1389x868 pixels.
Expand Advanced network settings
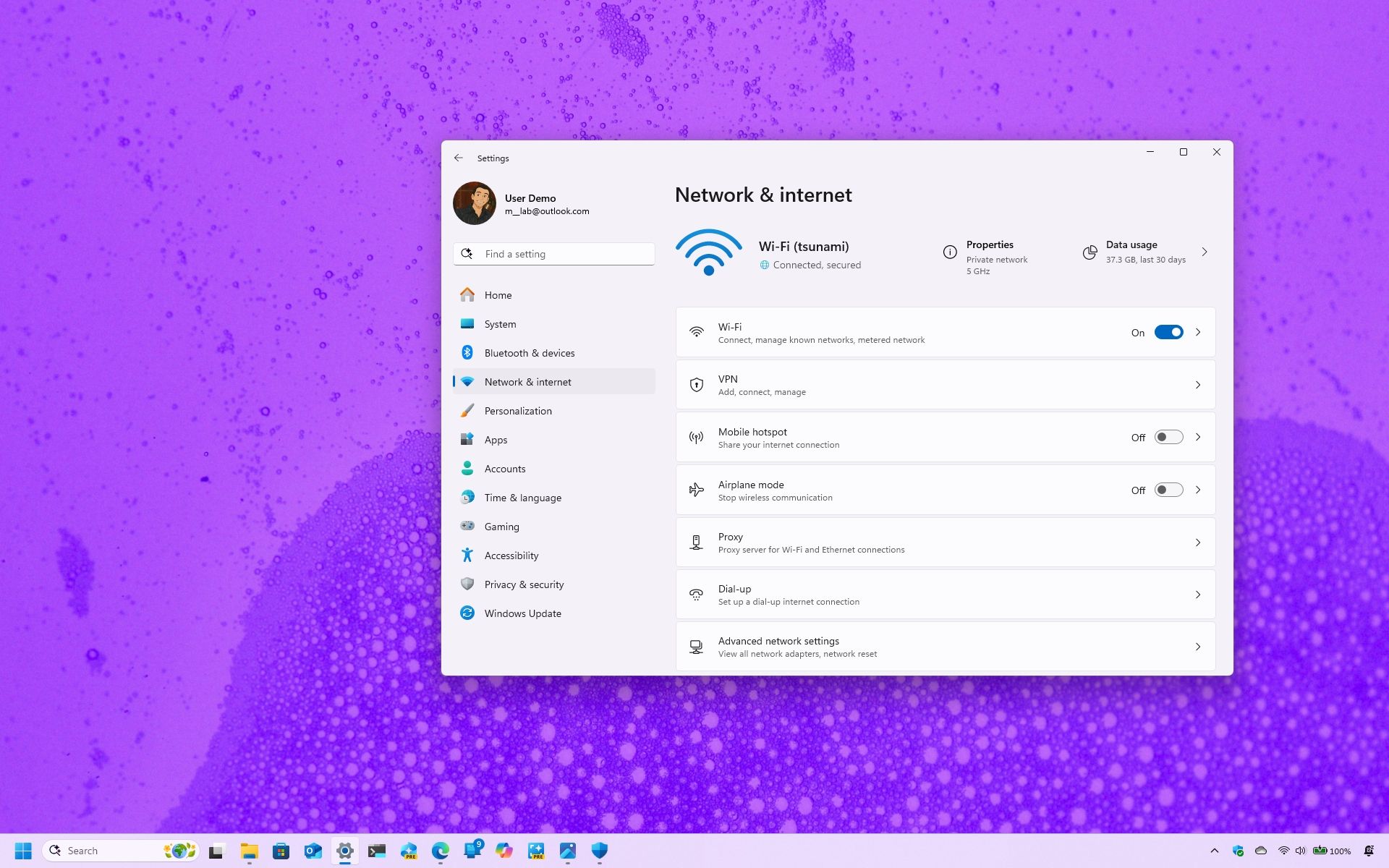(x=1198, y=646)
